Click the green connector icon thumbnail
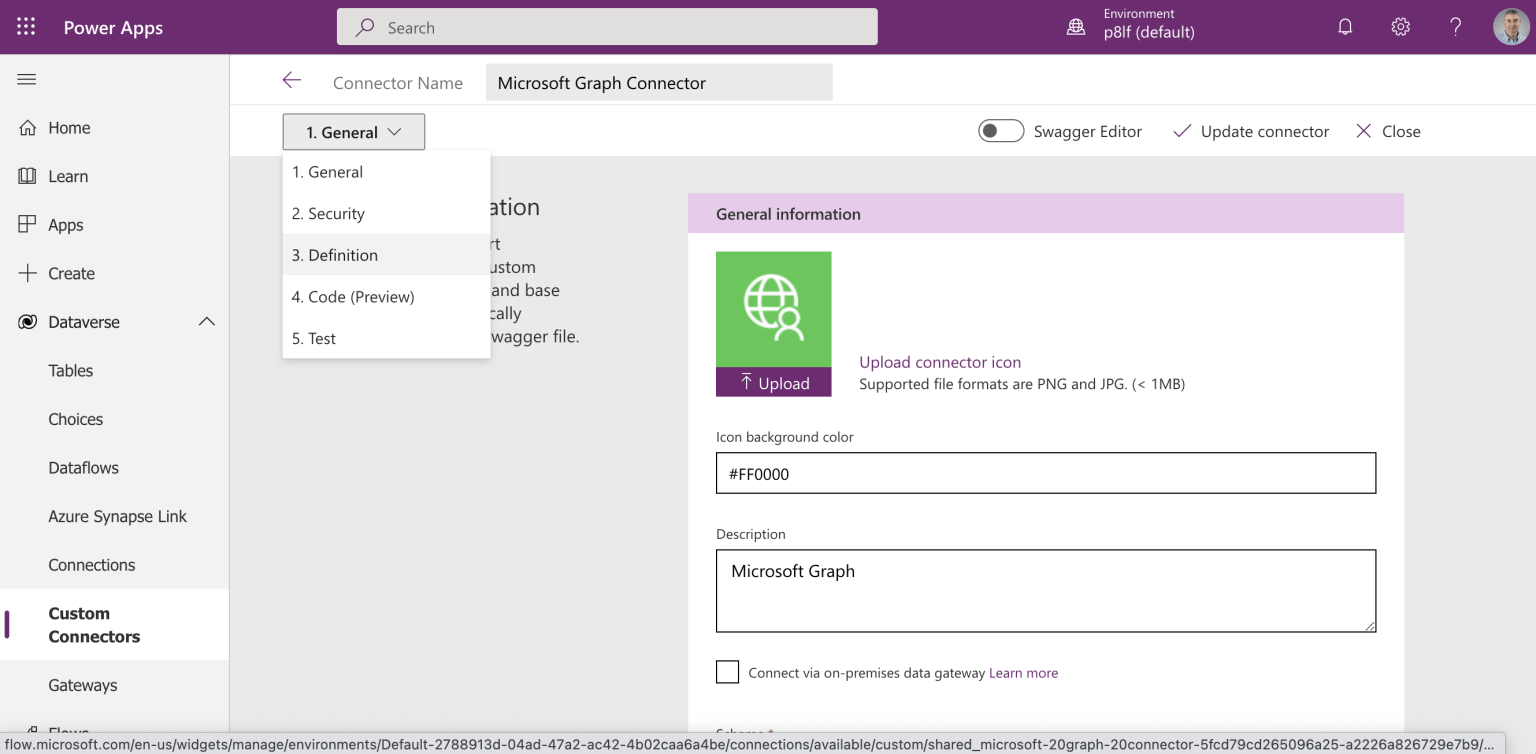Screen dimensions: 1536x754 (x=773, y=309)
